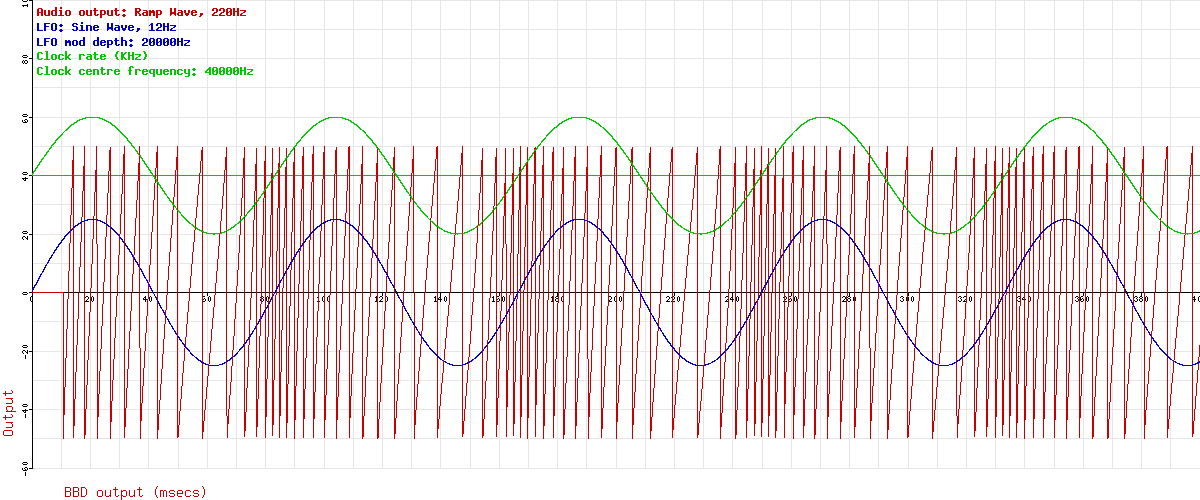
Task: Click the x-axis tick label 360
Action: pyautogui.click(x=1082, y=299)
